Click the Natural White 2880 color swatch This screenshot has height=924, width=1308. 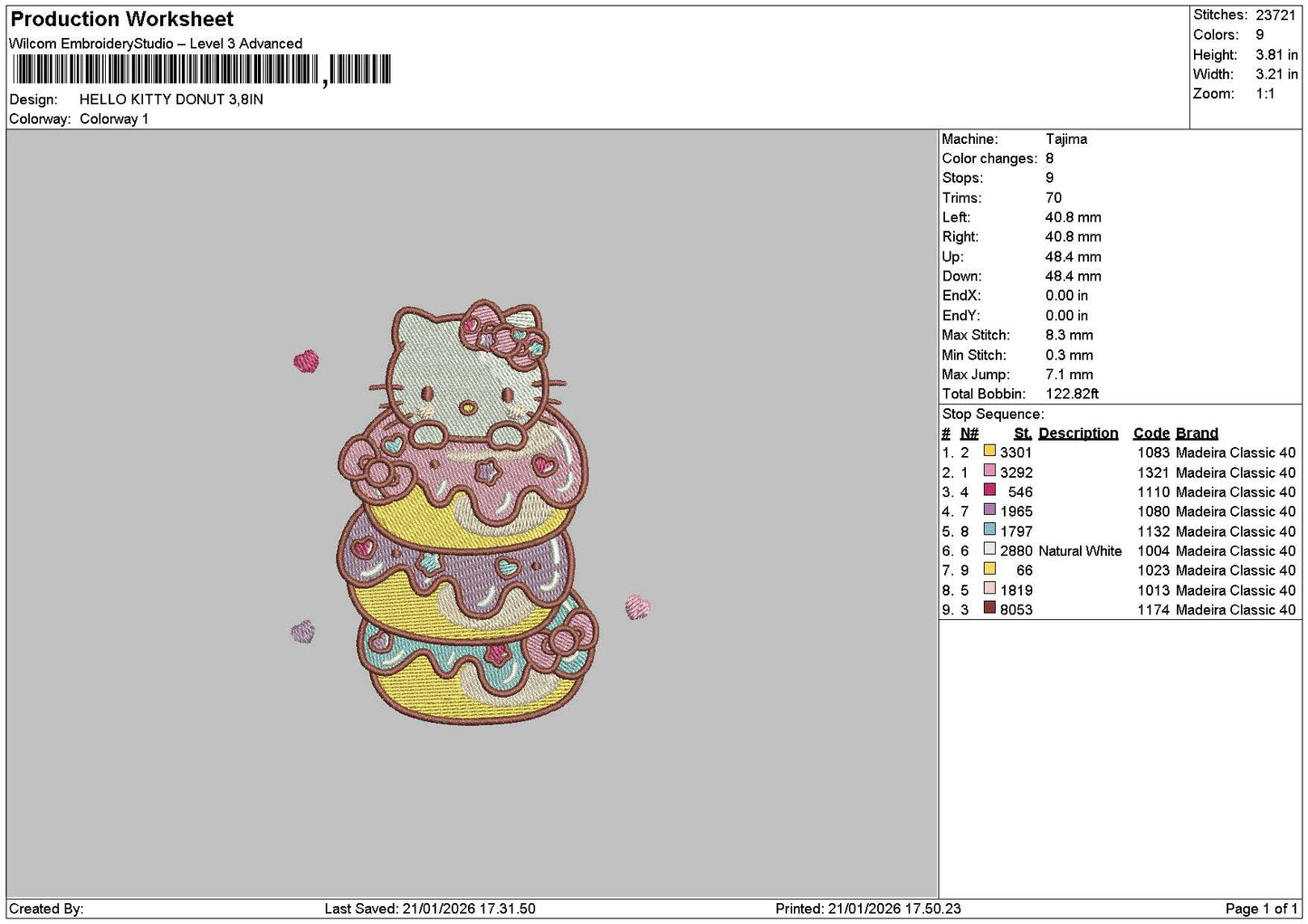tap(989, 550)
